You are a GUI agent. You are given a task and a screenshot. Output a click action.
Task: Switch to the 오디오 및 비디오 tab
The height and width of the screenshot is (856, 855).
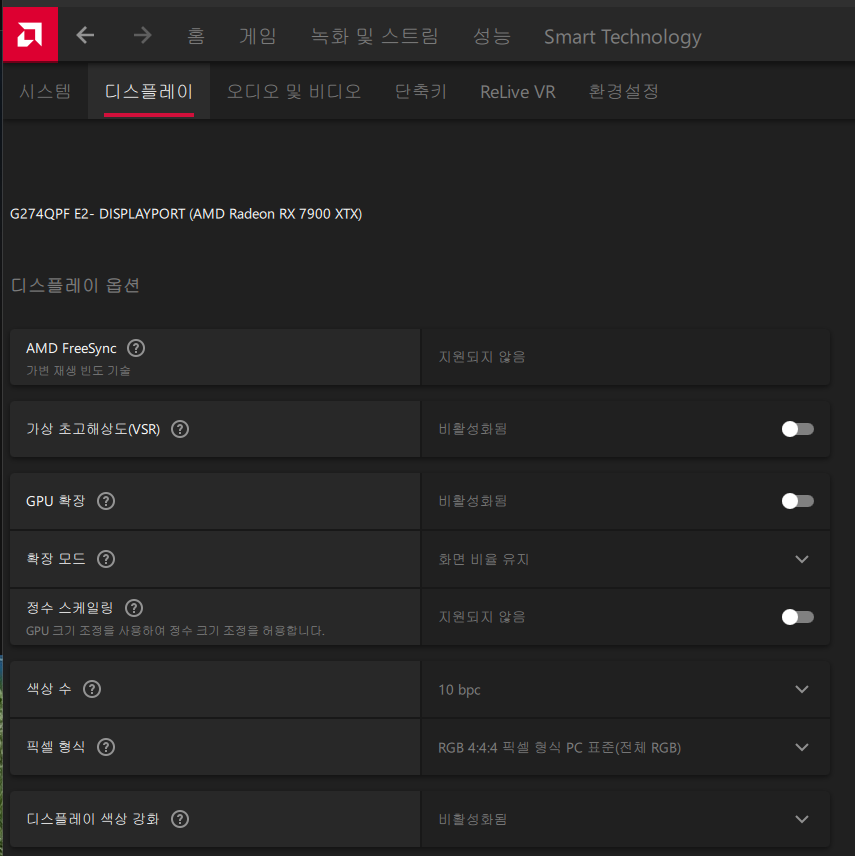(293, 92)
